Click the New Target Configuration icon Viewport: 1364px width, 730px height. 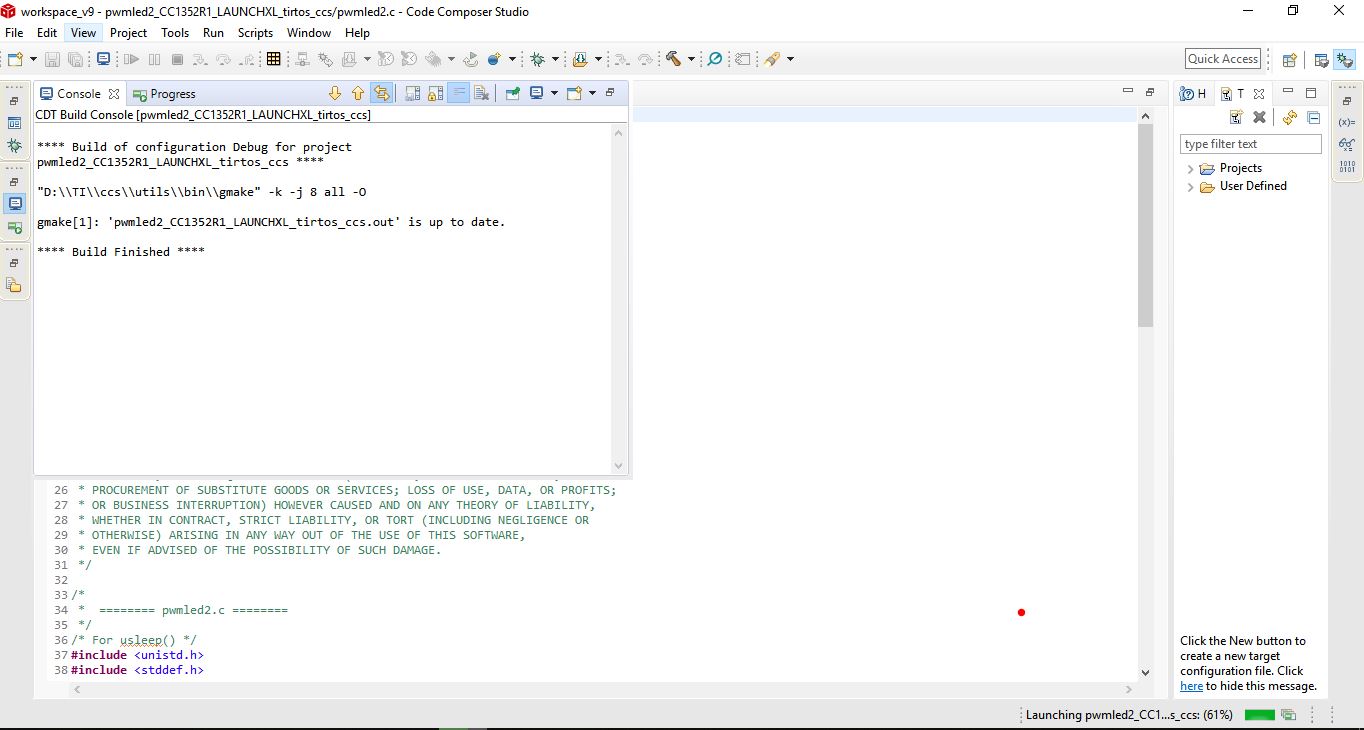(x=1237, y=117)
